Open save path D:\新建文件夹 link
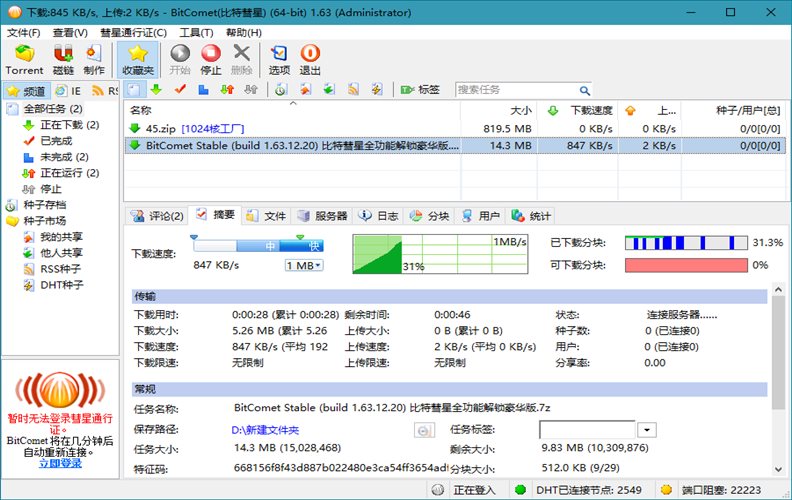Viewport: 792px width, 500px height. 265,430
